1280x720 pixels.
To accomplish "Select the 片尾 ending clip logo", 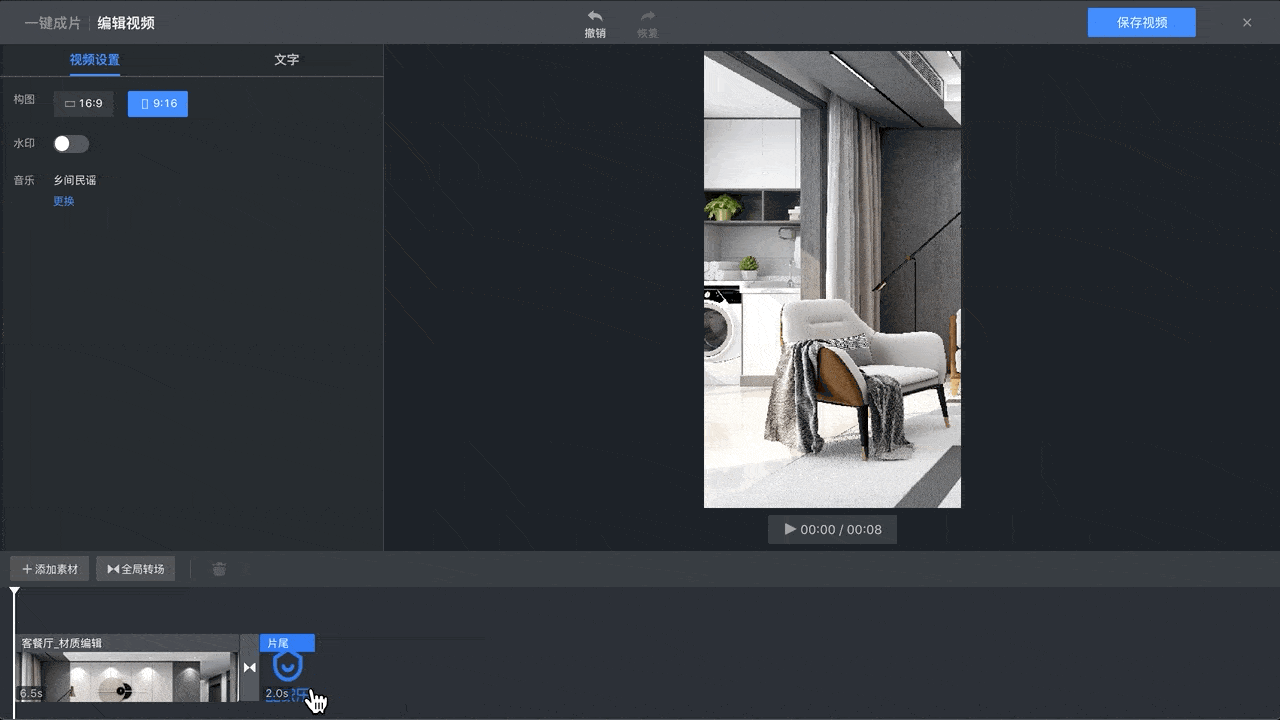I will coord(287,667).
